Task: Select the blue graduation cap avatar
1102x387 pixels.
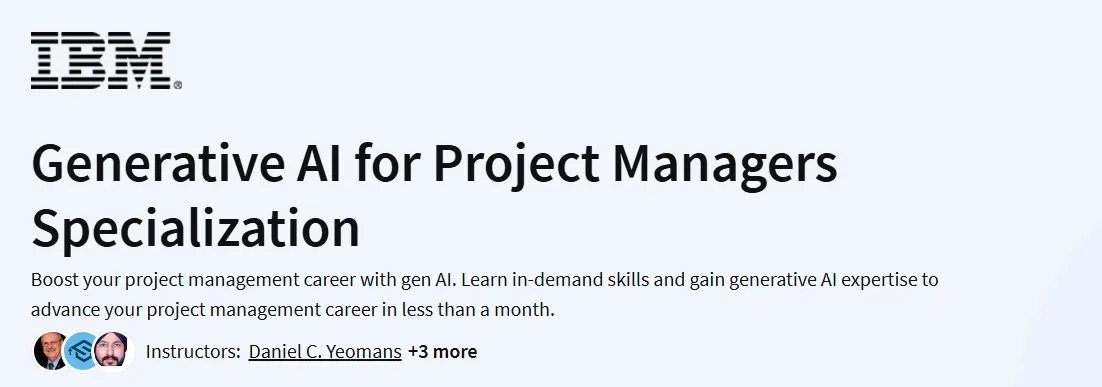Action: click(82, 351)
